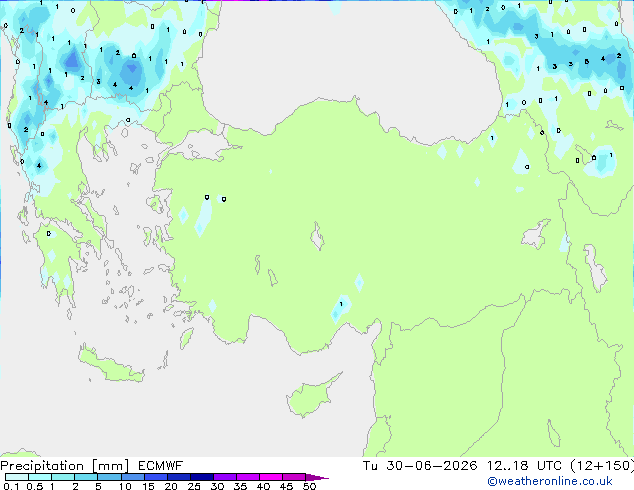
Task: Click the '30' legend scale label
Action: (217, 486)
